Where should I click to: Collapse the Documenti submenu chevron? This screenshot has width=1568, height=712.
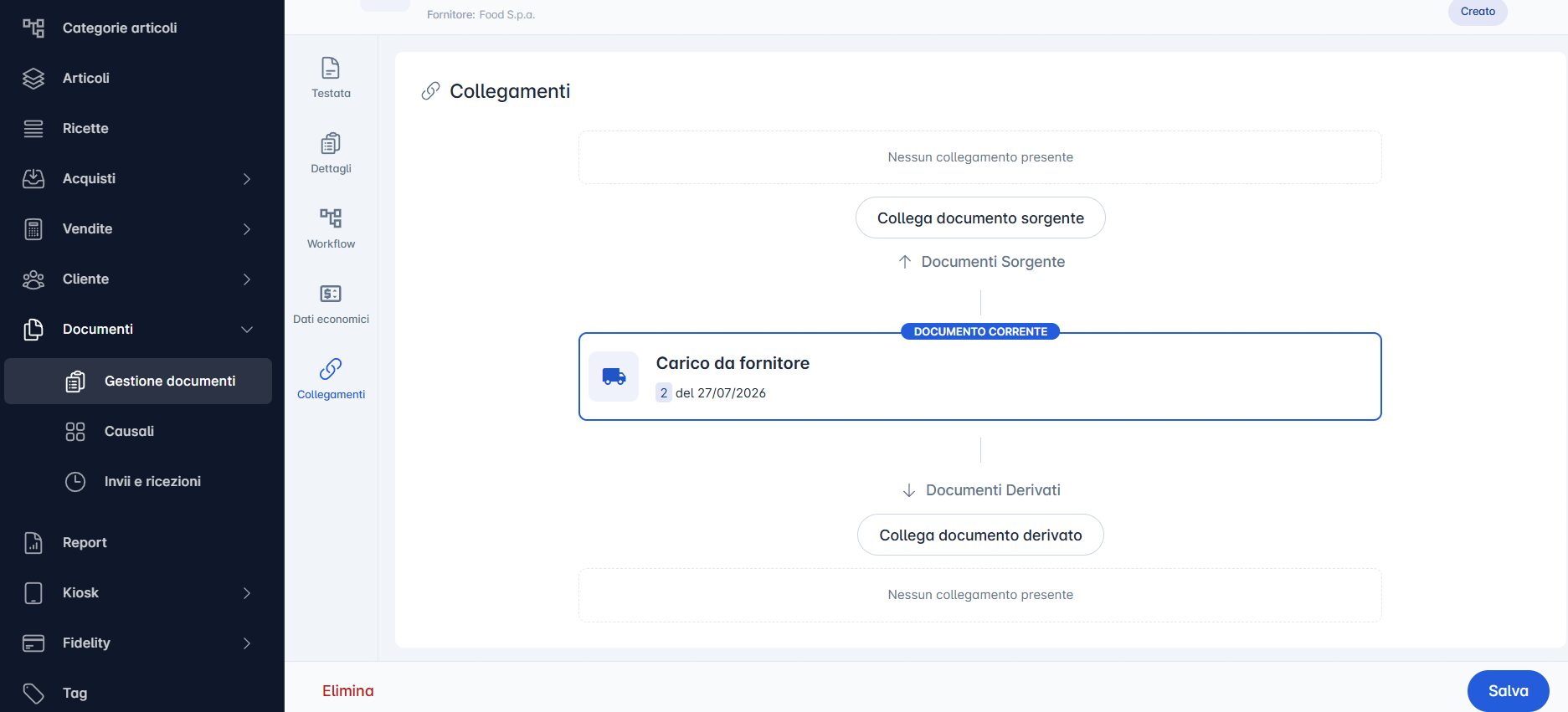[x=247, y=330]
